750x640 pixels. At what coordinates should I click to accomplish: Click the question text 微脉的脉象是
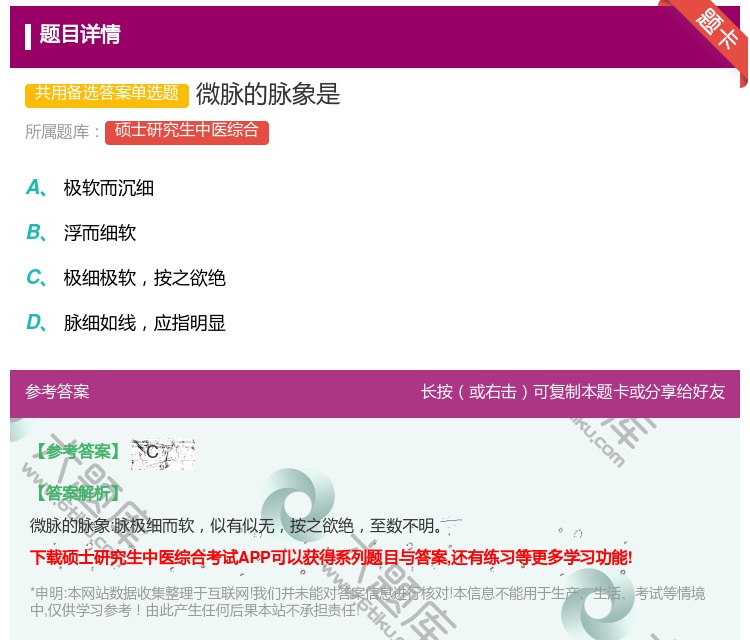(x=268, y=94)
